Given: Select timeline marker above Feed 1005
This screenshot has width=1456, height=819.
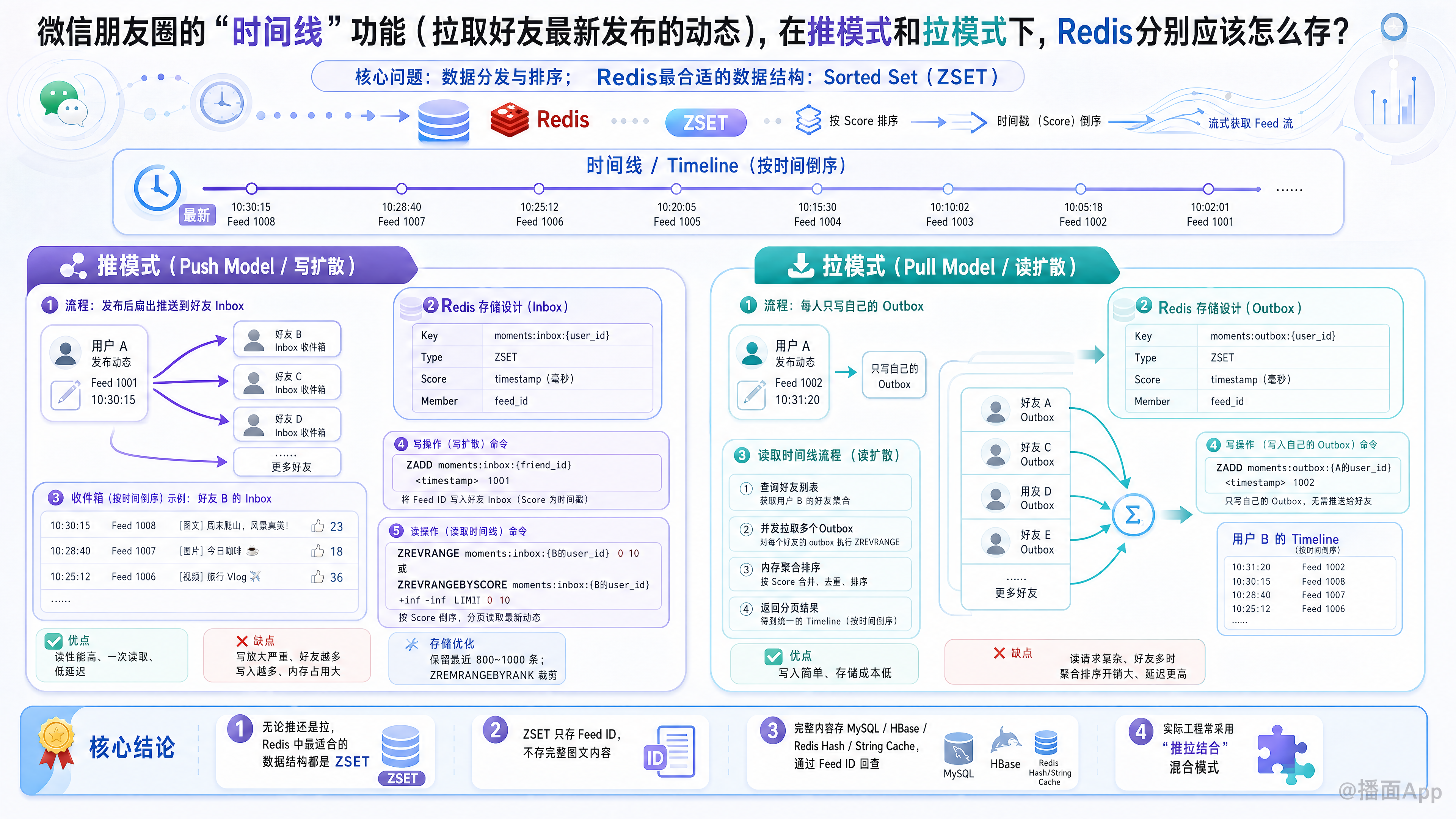Looking at the screenshot, I should 676,189.
